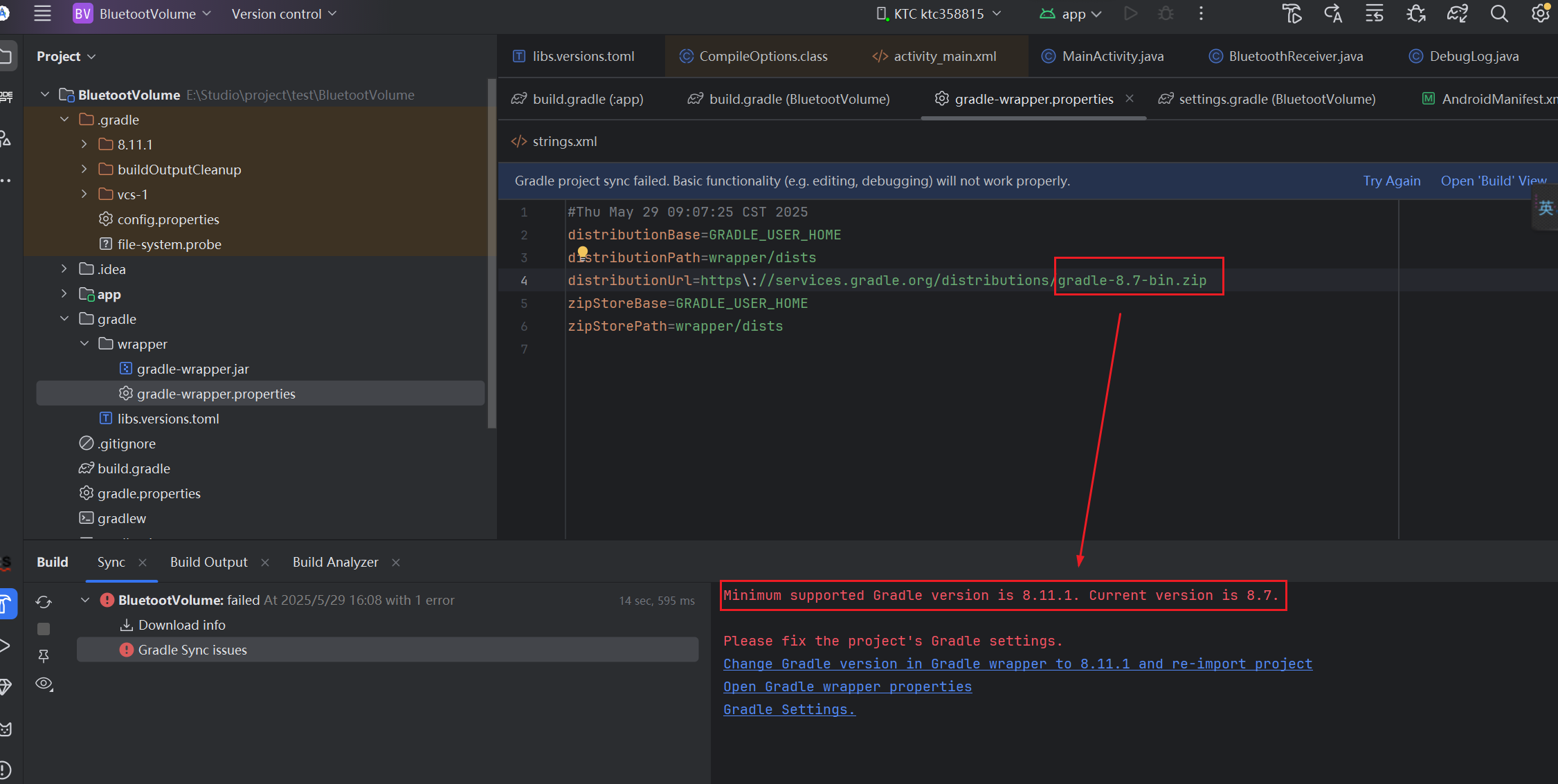Open the More Actions vertical dots menu
Screen dimensions: 1558x784
[1201, 14]
